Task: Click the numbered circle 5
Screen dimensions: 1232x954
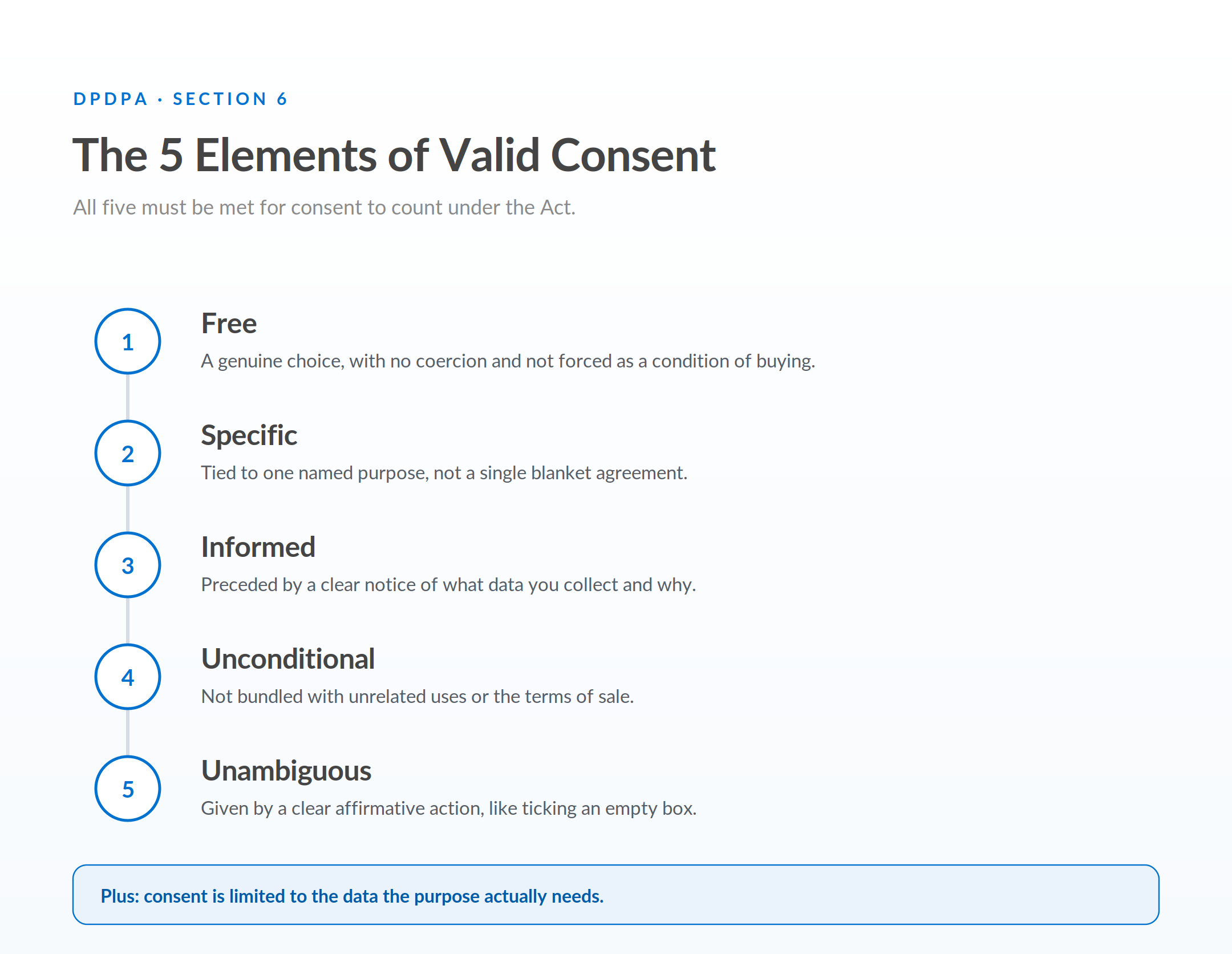Action: point(128,789)
